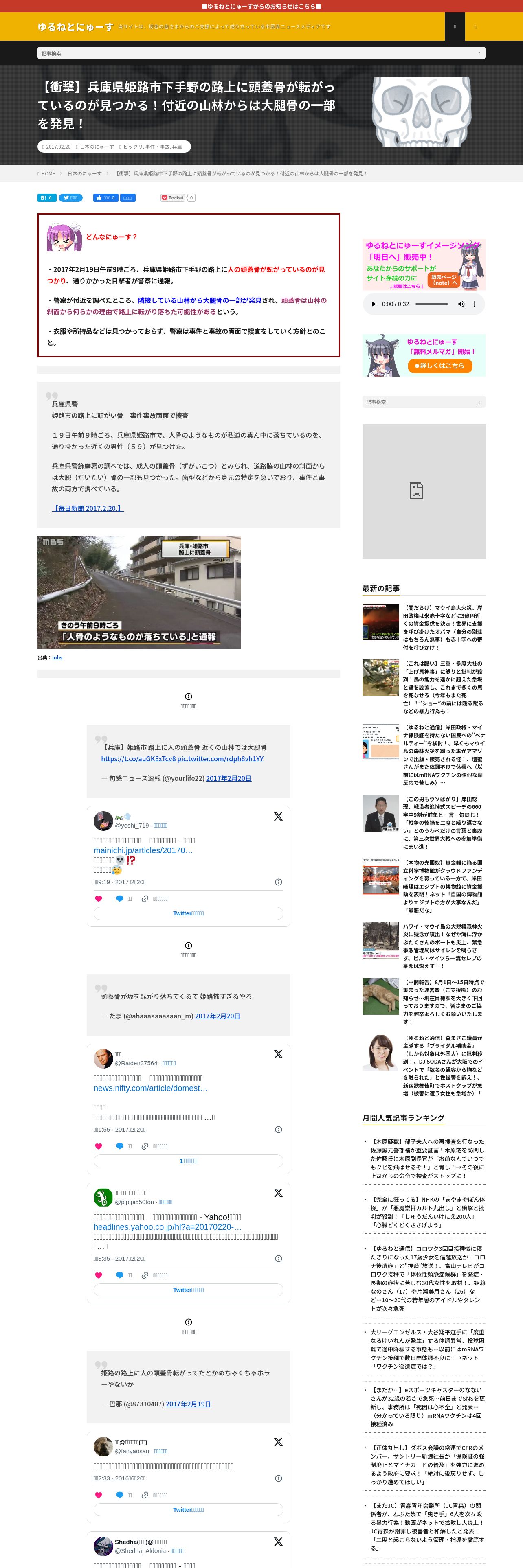
Task: Copy link icon on @pipipi550ton tweet
Action: point(145,1275)
